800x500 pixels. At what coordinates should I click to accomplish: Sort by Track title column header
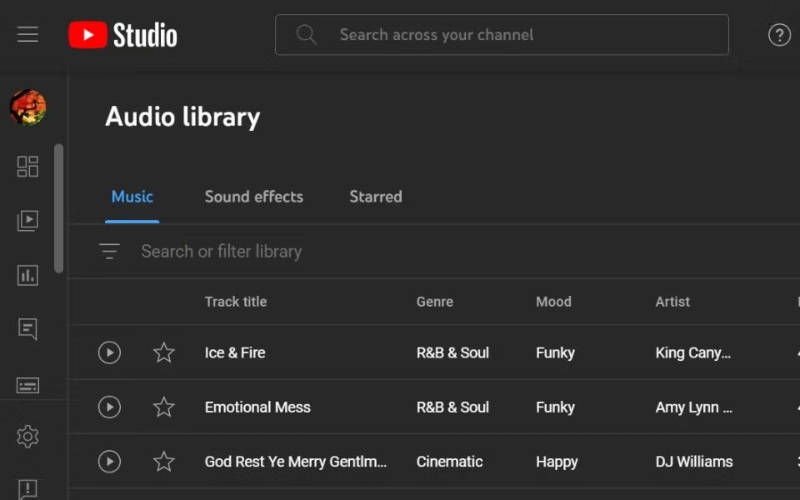coord(236,302)
